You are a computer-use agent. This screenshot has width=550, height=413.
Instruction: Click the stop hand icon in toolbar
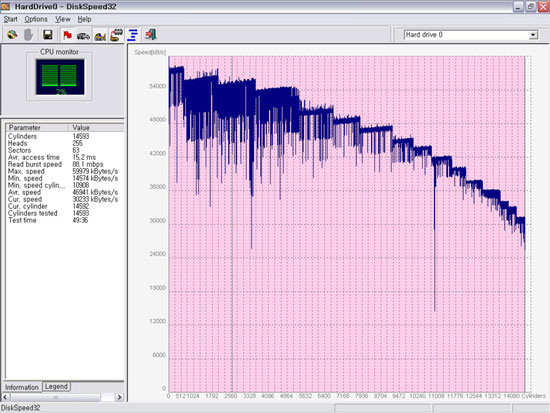29,35
